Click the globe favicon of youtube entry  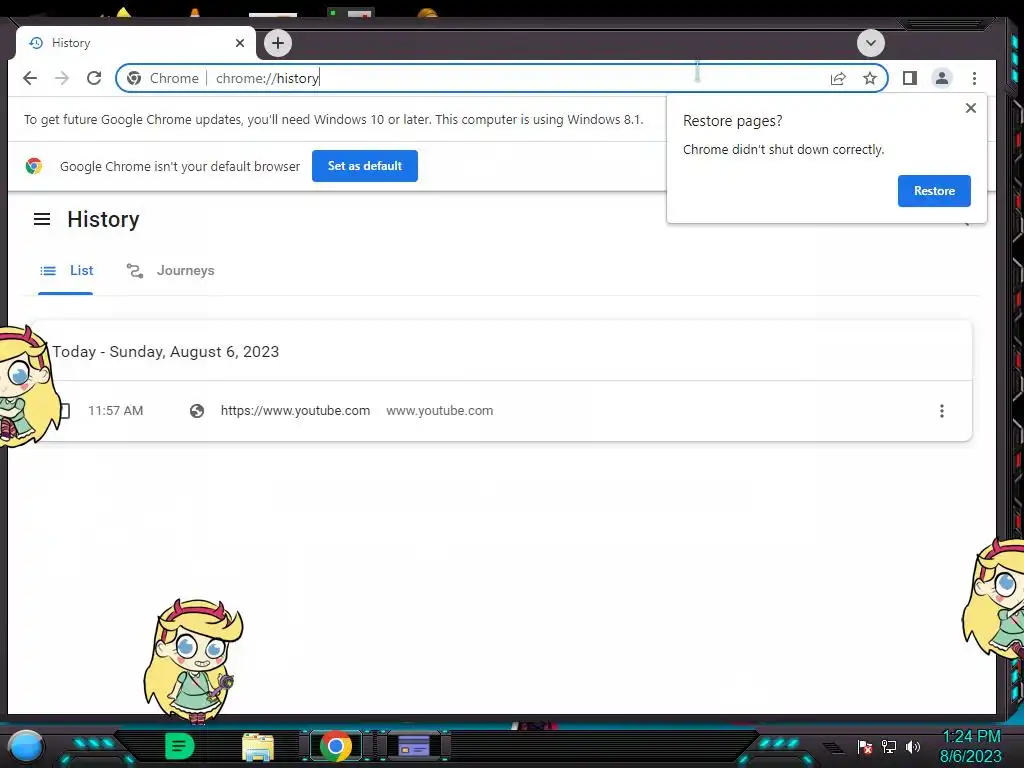point(197,411)
